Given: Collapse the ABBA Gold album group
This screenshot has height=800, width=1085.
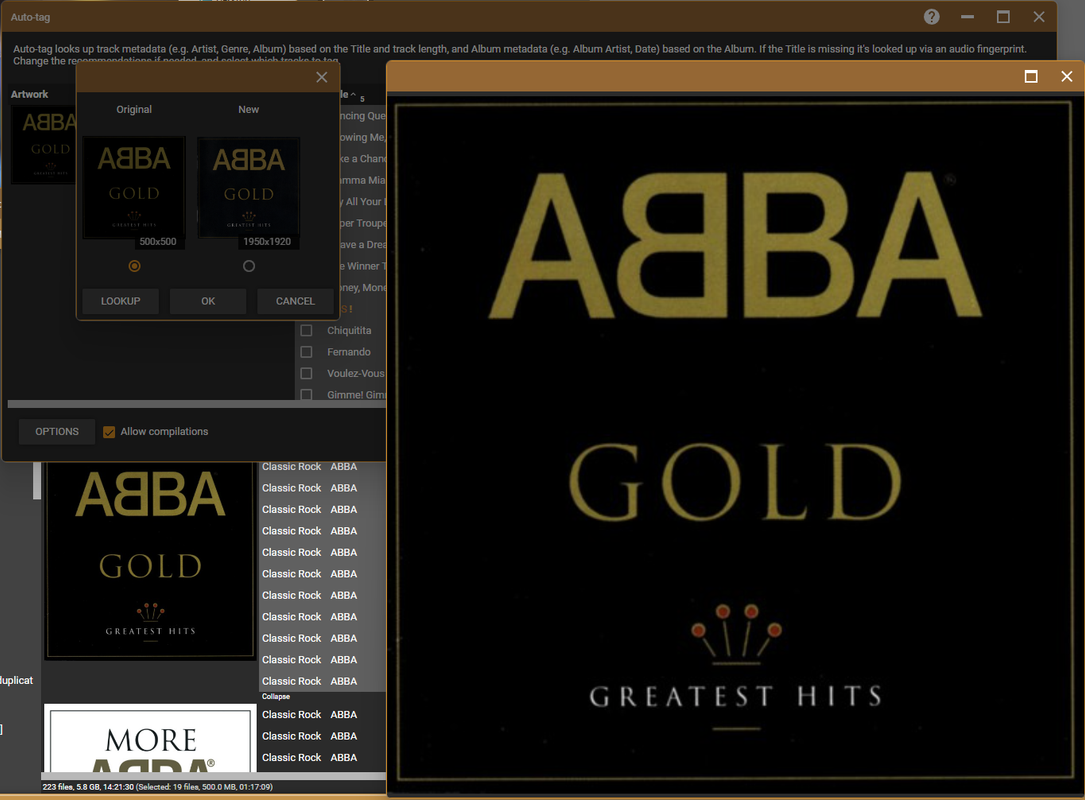Looking at the screenshot, I should tap(276, 696).
